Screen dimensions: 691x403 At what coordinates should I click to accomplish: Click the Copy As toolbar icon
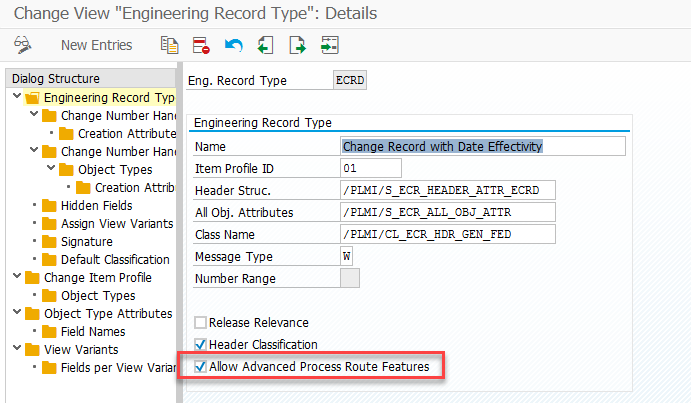[169, 45]
